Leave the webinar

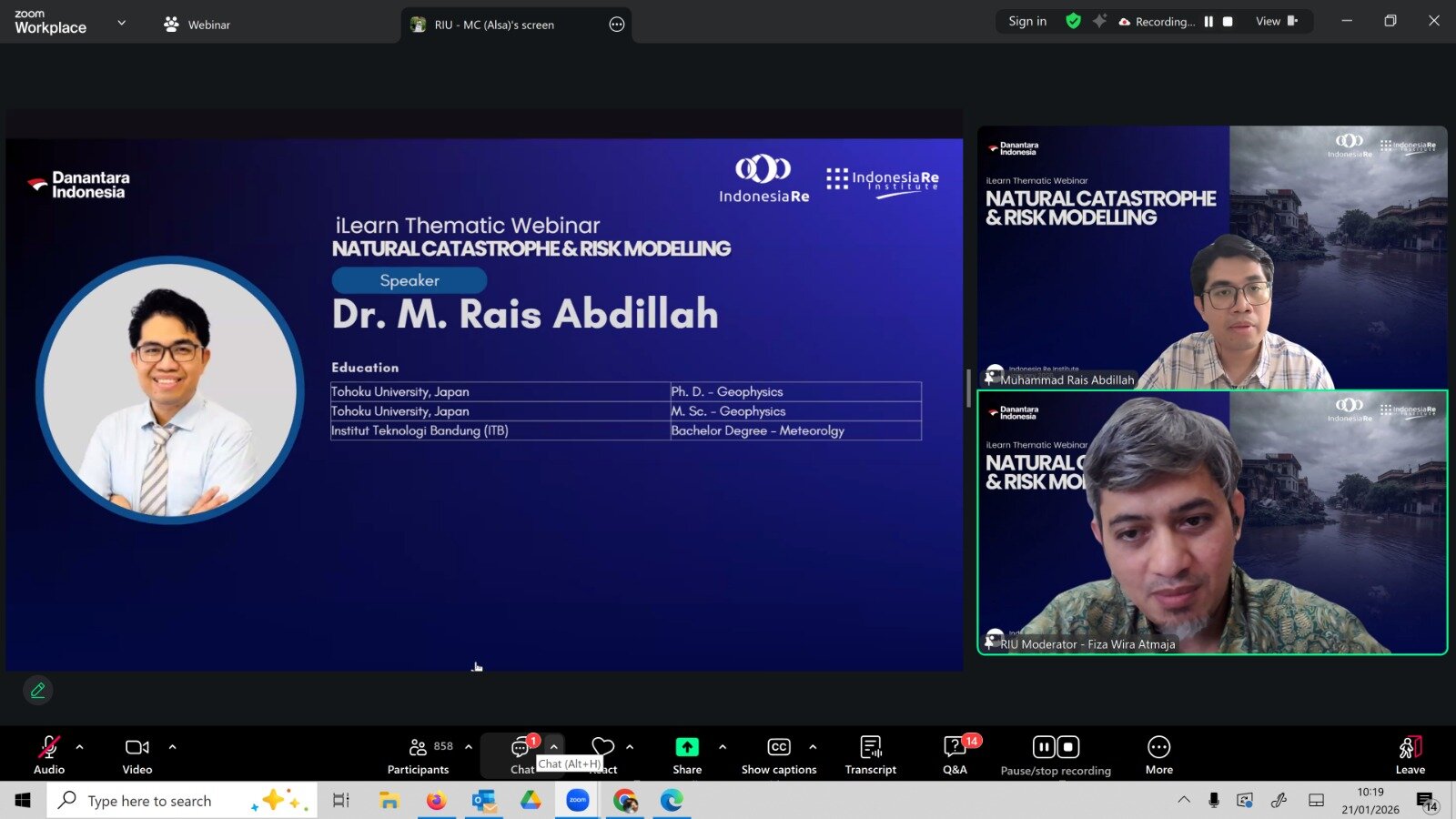point(1410,755)
